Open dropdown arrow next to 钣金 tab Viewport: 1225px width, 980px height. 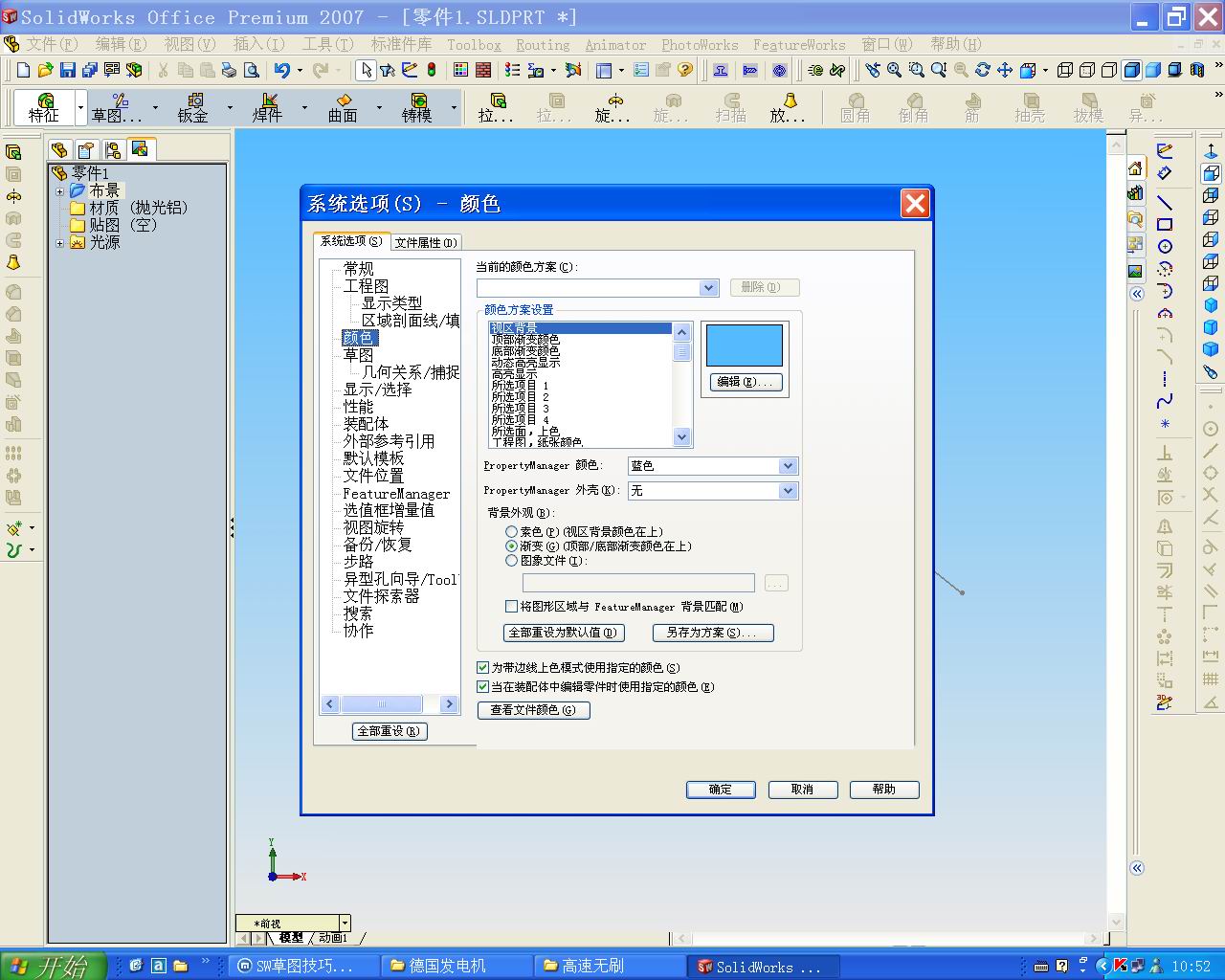click(x=230, y=107)
